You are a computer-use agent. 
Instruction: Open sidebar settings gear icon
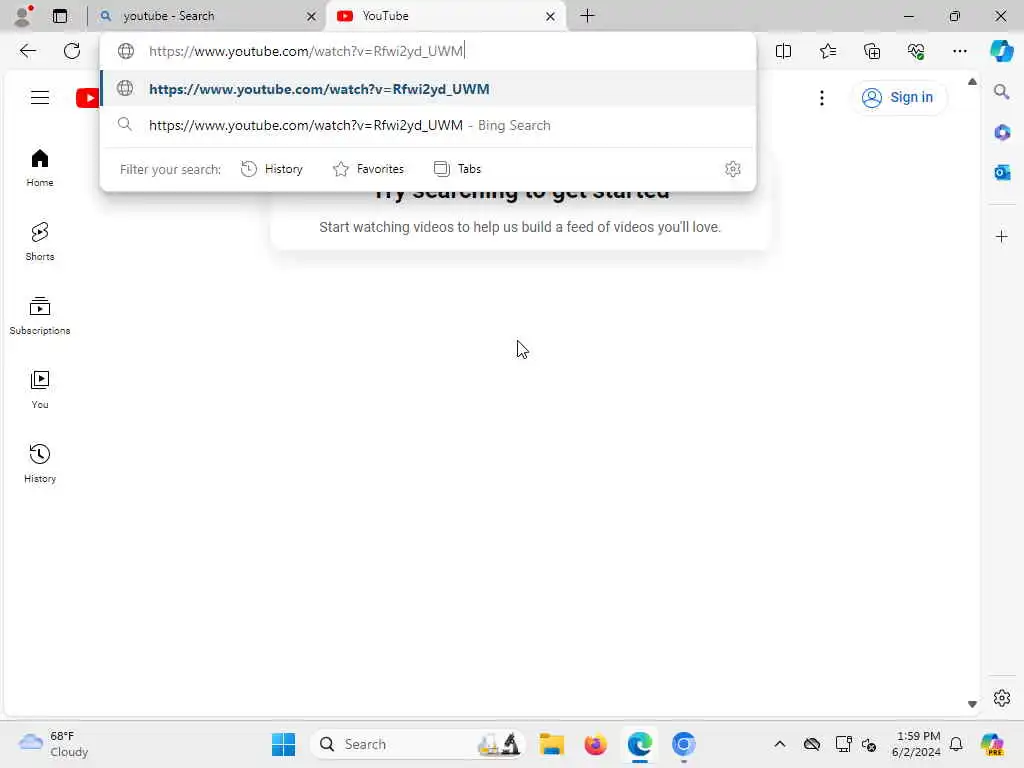(1001, 698)
